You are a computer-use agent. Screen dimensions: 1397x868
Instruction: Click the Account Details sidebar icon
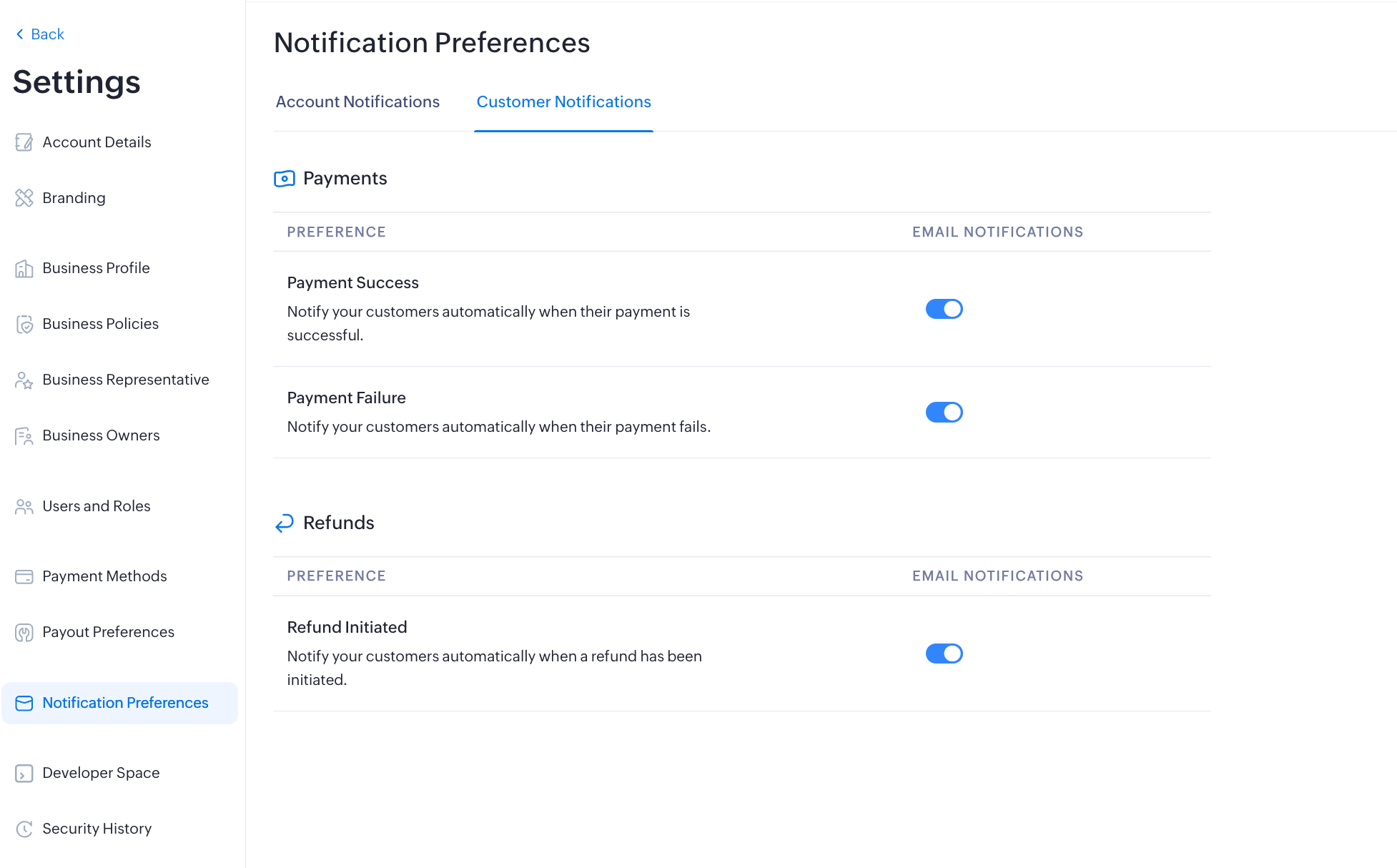point(24,142)
